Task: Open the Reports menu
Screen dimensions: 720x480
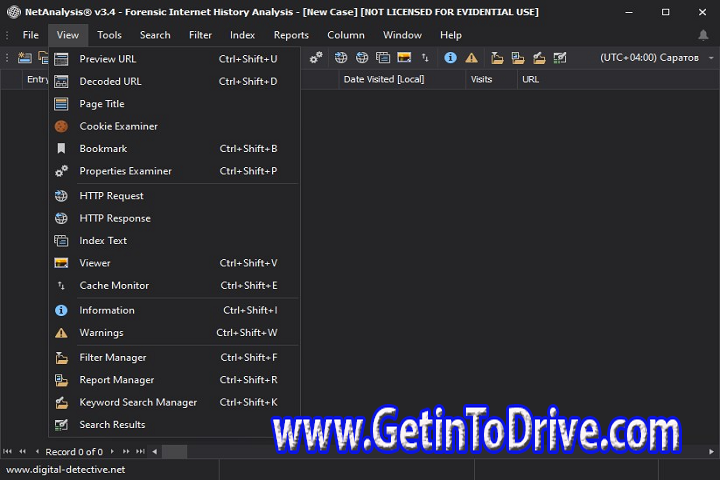Action: tap(291, 35)
